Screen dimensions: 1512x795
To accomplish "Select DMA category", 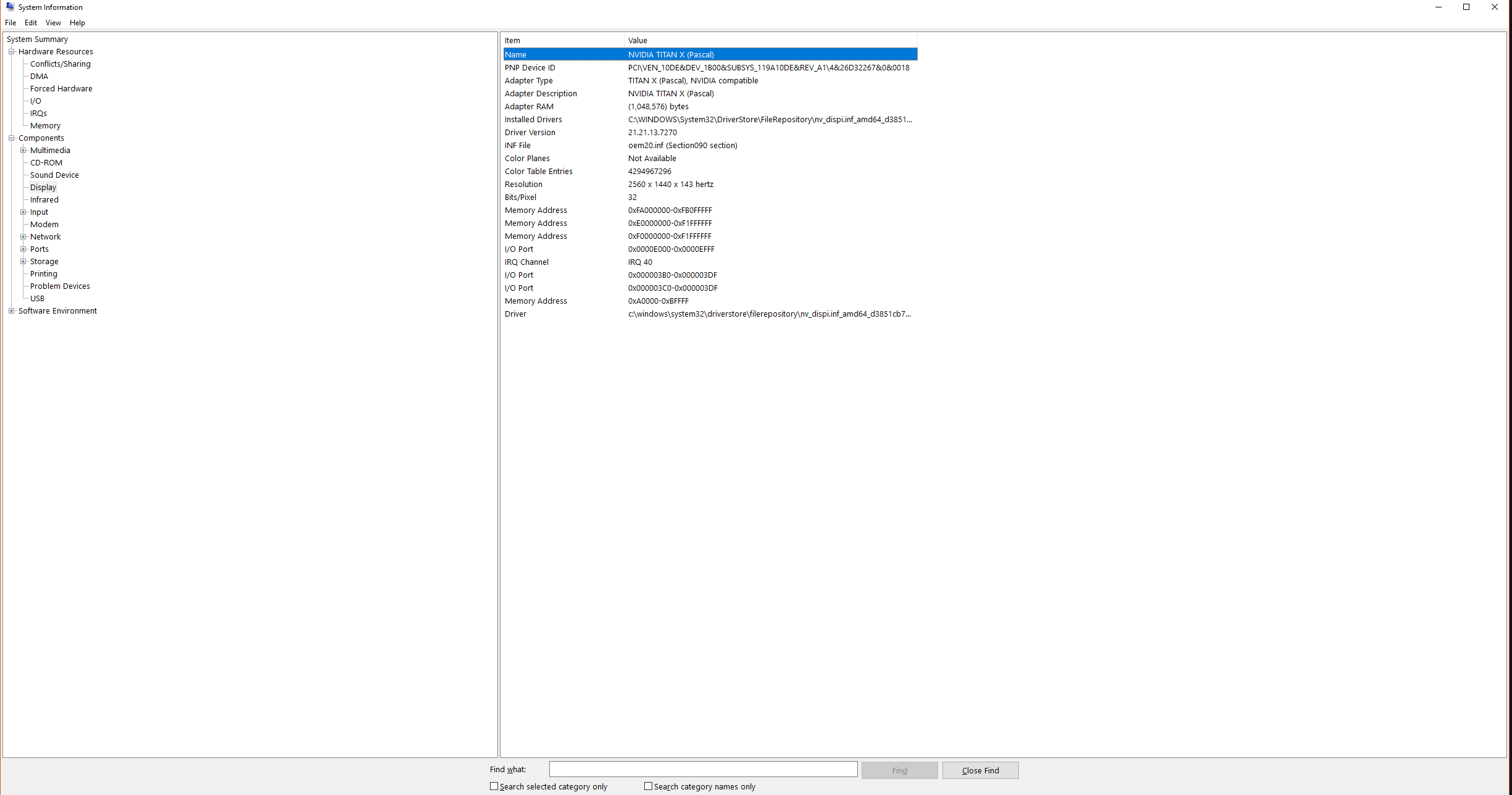I will (x=39, y=77).
